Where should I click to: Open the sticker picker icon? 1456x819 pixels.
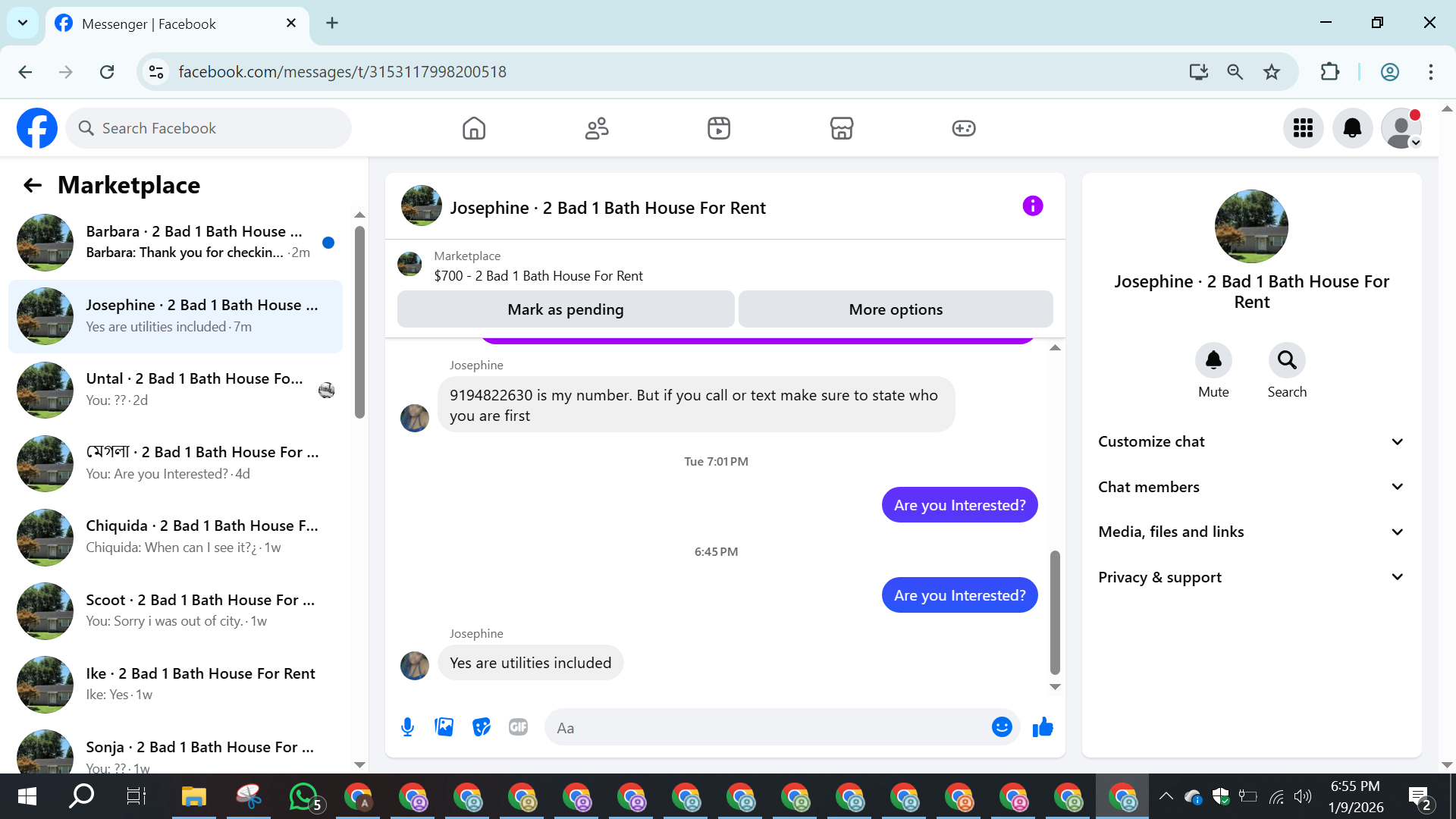click(482, 727)
